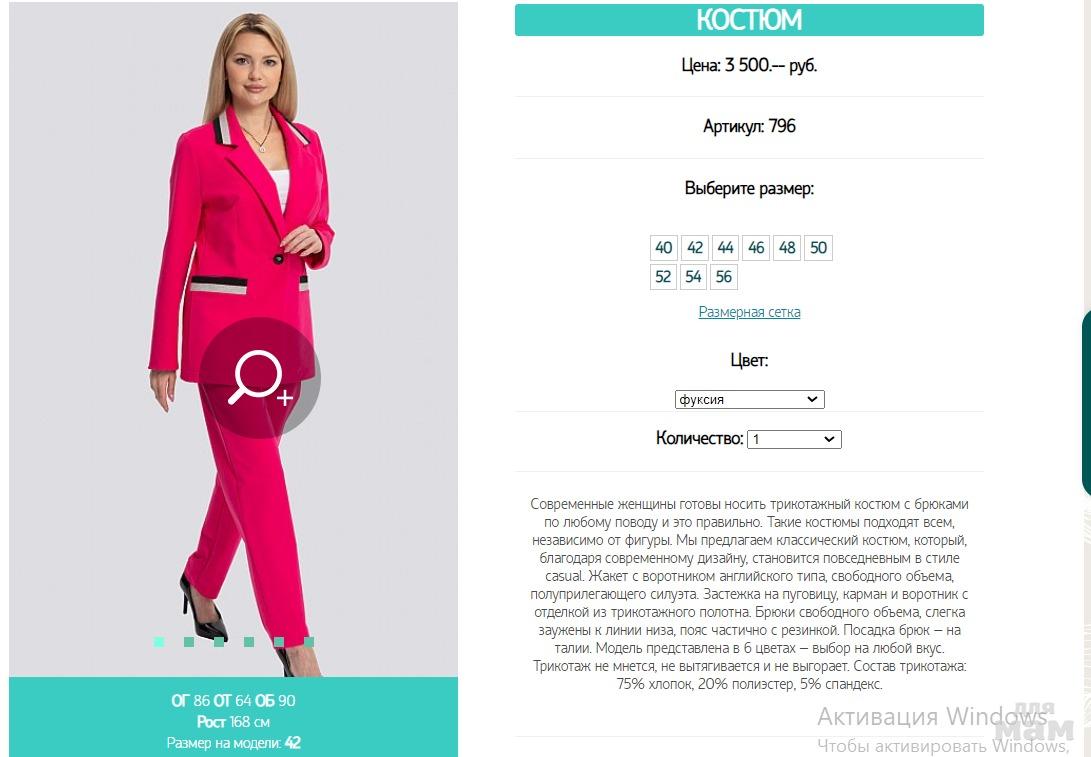This screenshot has height=757, width=1091.
Task: Choose size 54
Action: tap(693, 277)
